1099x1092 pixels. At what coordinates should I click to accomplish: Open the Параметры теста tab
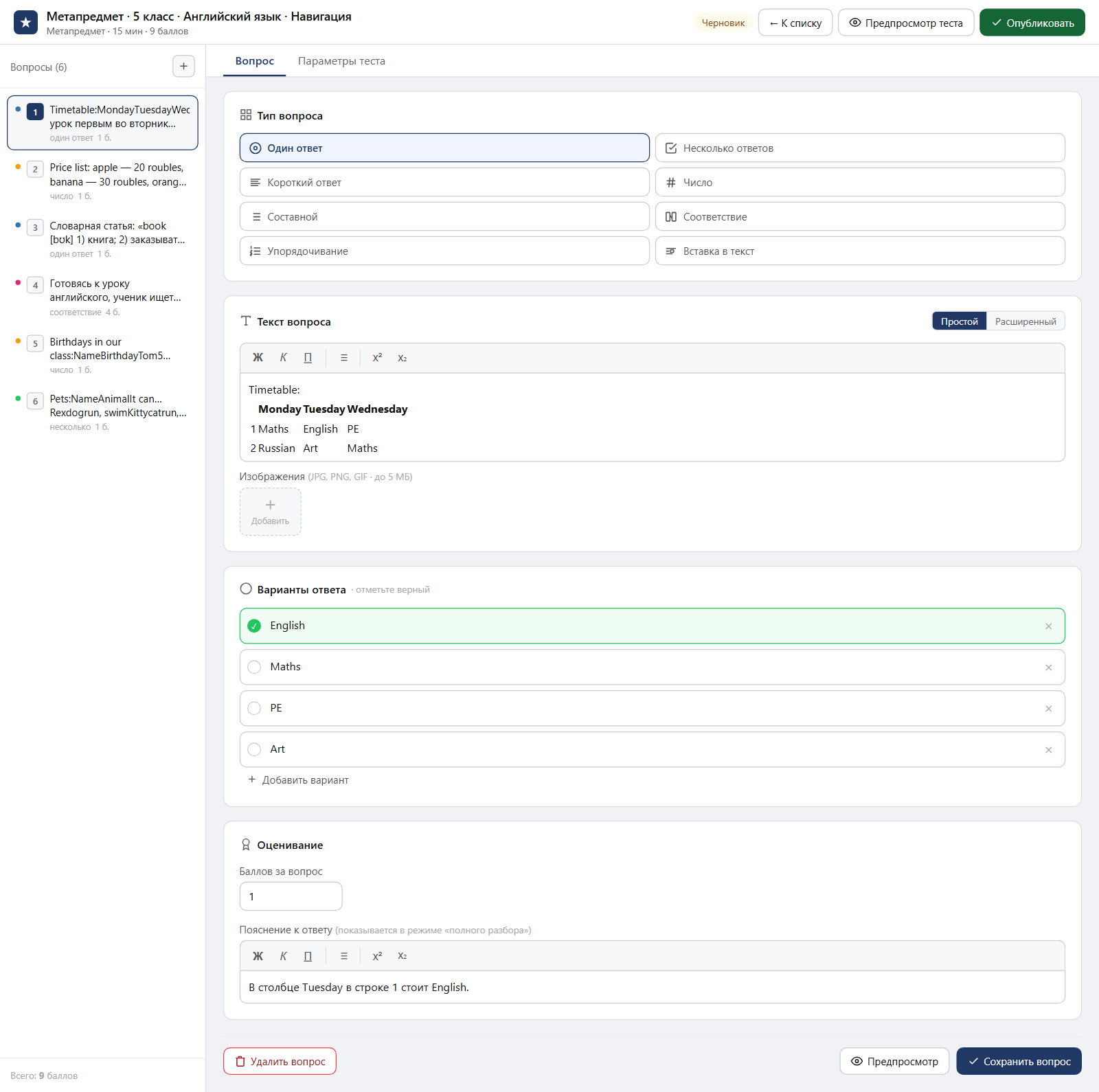341,61
